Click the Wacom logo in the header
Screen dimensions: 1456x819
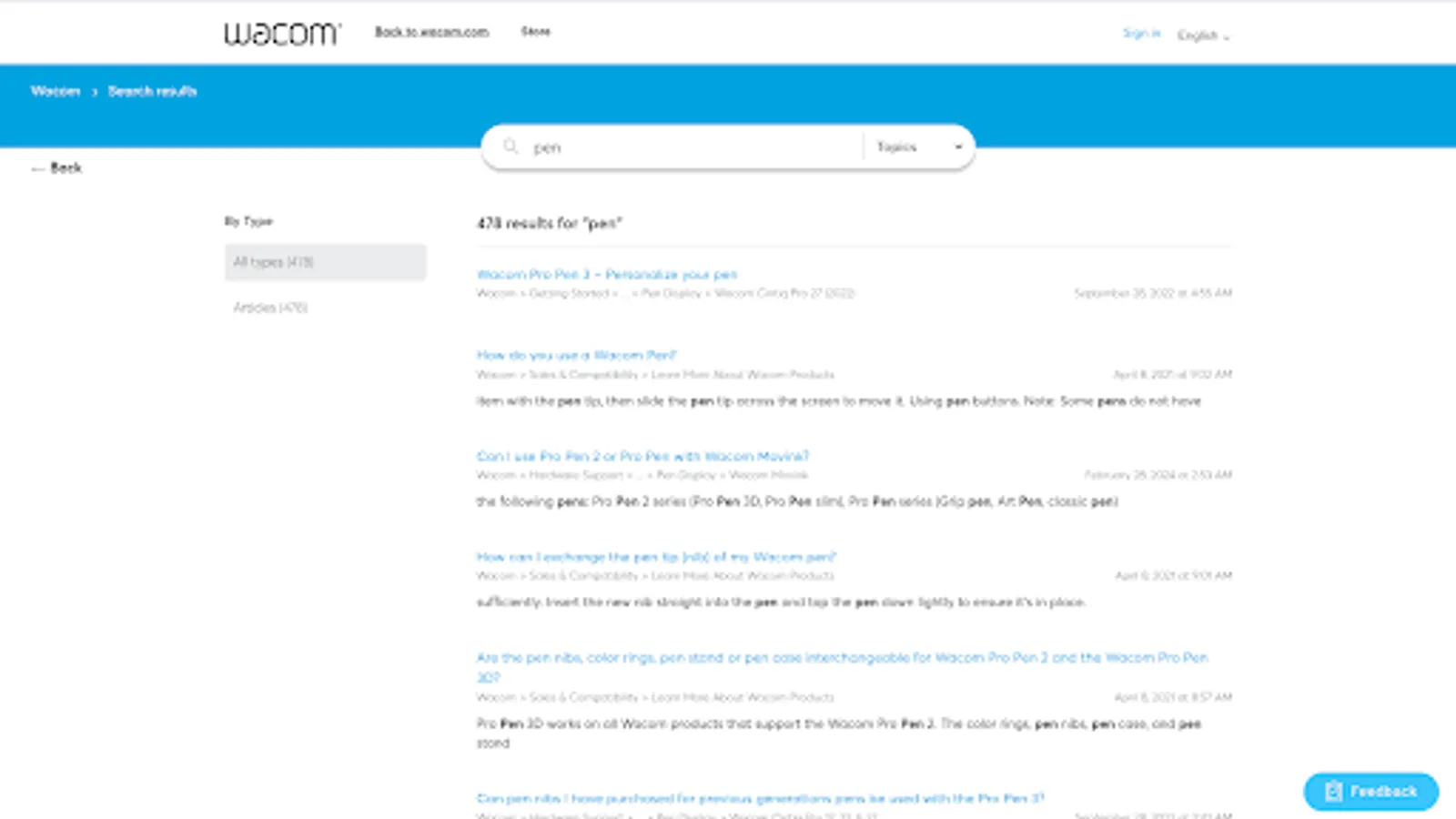(x=280, y=32)
